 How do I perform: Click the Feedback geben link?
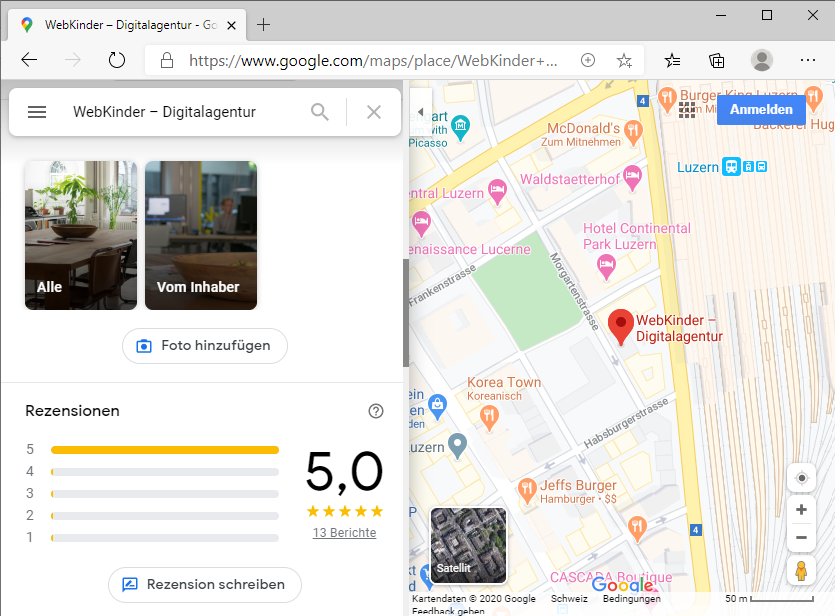pos(448,611)
